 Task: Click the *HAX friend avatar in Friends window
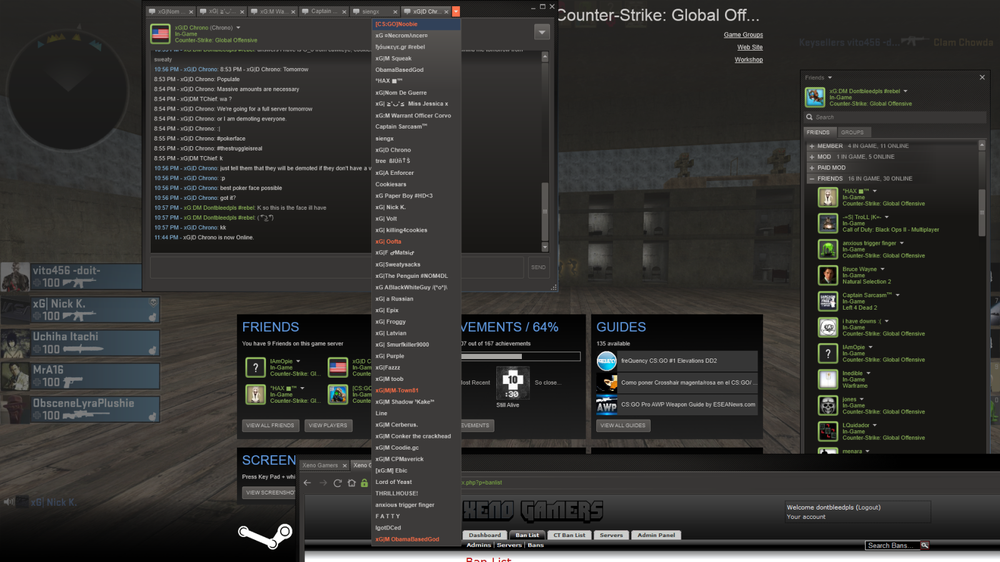coord(828,197)
